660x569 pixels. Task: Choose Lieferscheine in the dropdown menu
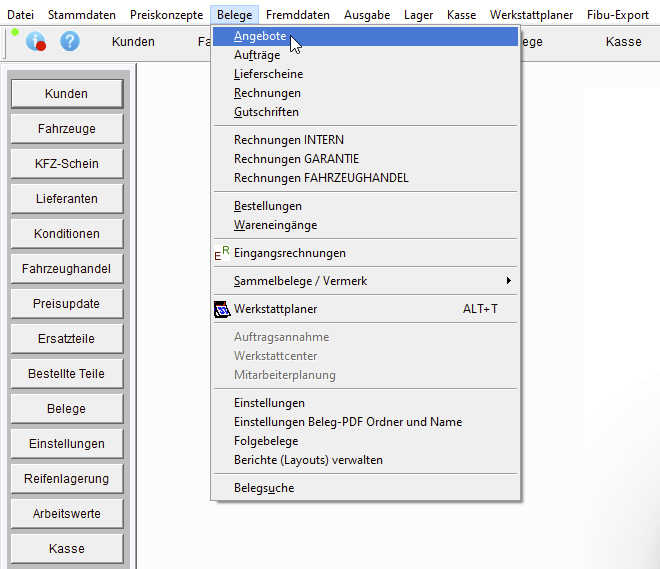click(365, 74)
